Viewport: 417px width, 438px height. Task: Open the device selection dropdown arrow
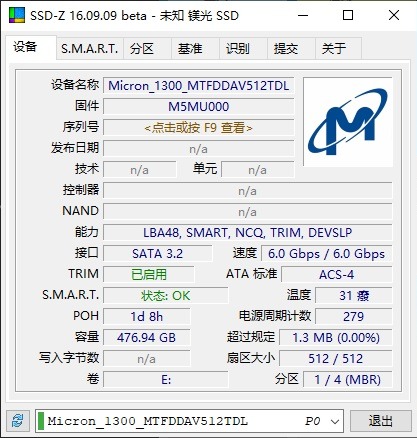point(335,421)
